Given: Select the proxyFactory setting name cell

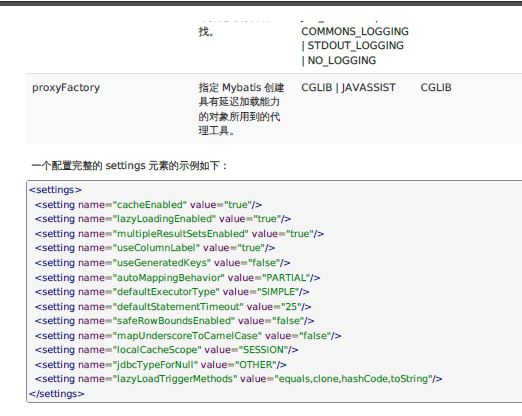Looking at the screenshot, I should click(x=66, y=88).
